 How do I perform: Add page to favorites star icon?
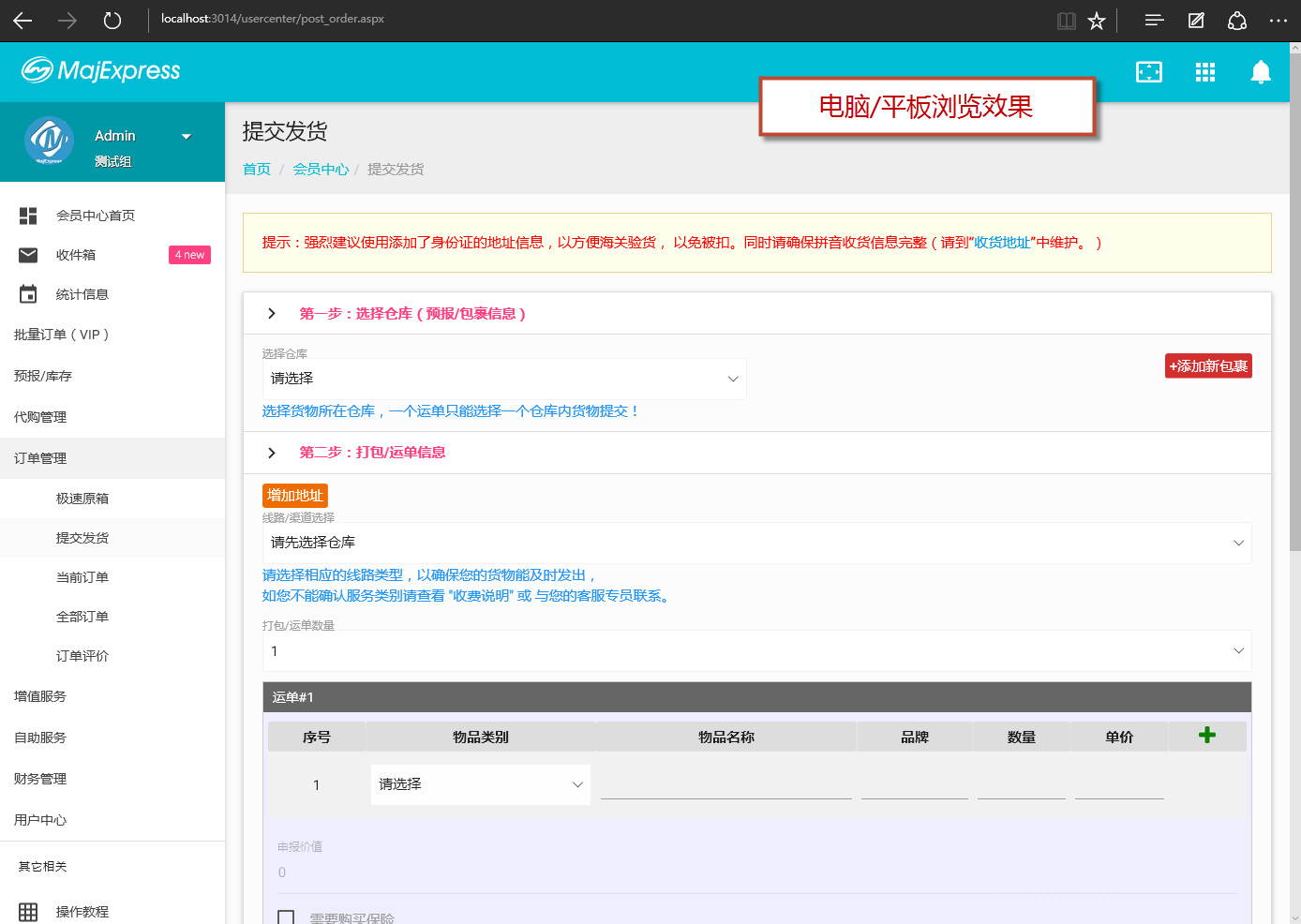(x=1097, y=21)
